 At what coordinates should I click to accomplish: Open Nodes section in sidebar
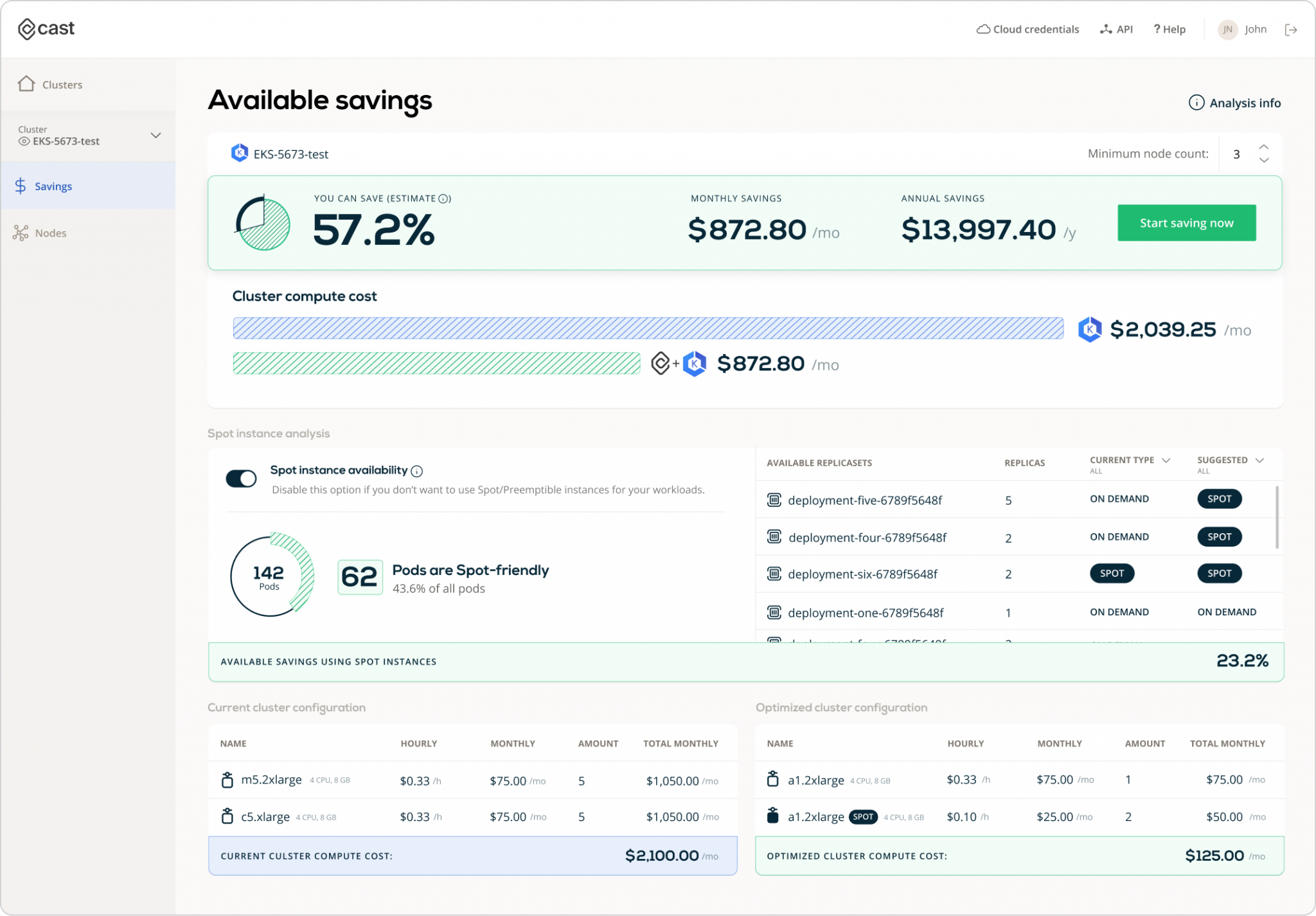point(50,233)
